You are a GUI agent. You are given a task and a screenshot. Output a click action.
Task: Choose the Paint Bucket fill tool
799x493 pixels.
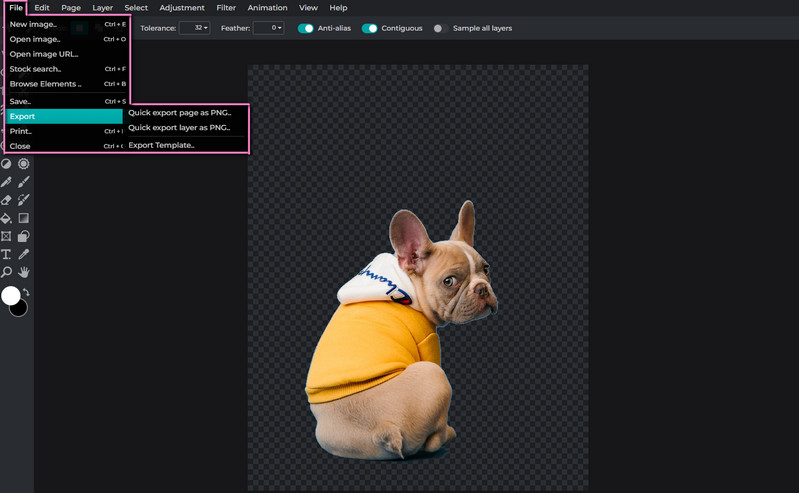(x=6, y=218)
